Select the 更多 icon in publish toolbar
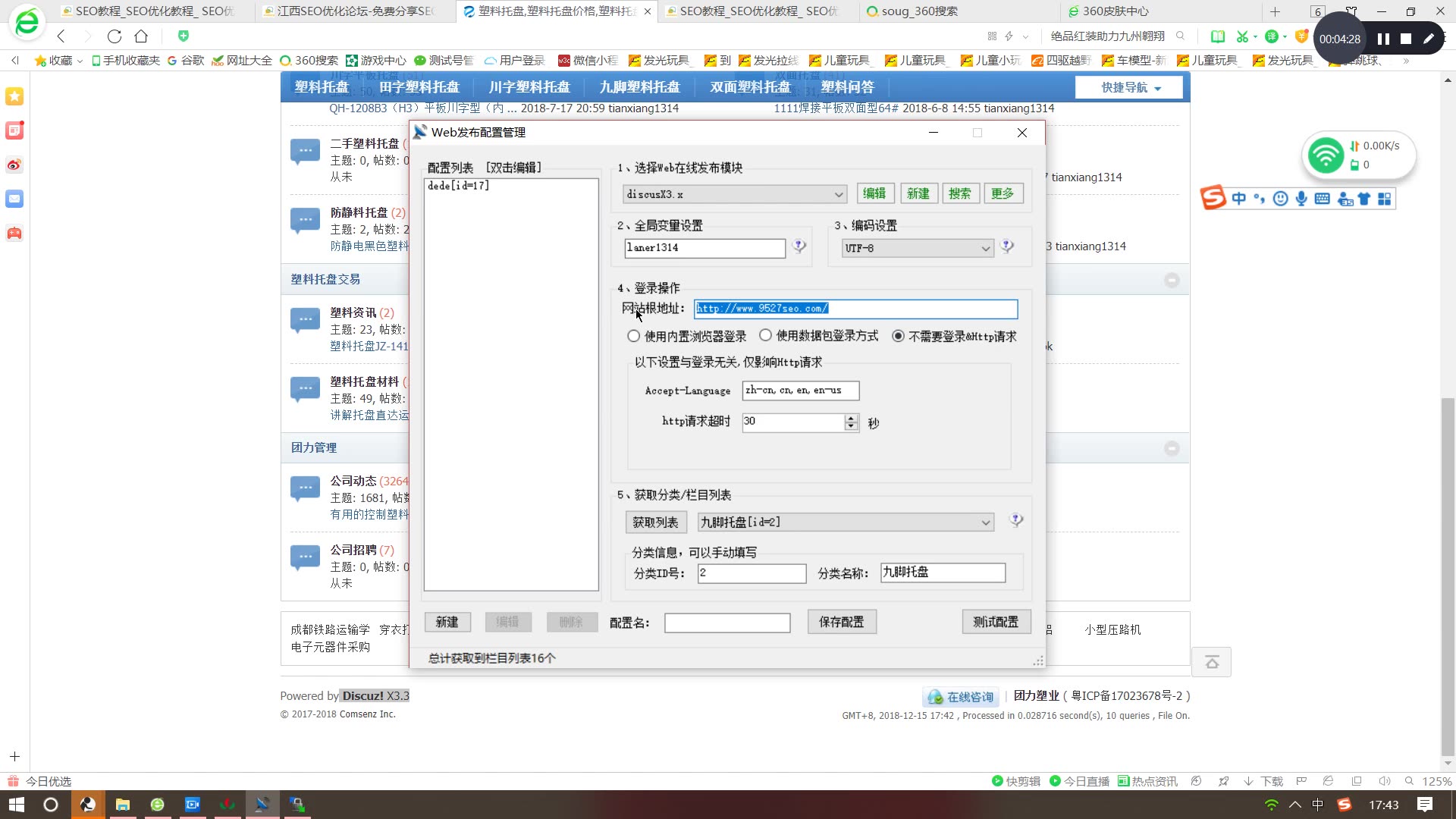The height and width of the screenshot is (819, 1456). [x=1005, y=193]
